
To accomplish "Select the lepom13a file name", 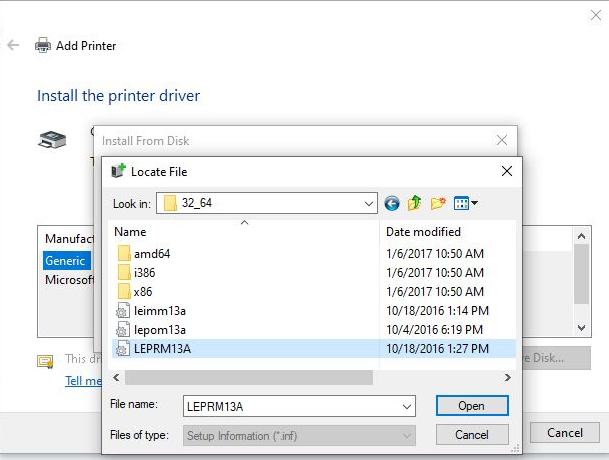I will click(160, 330).
